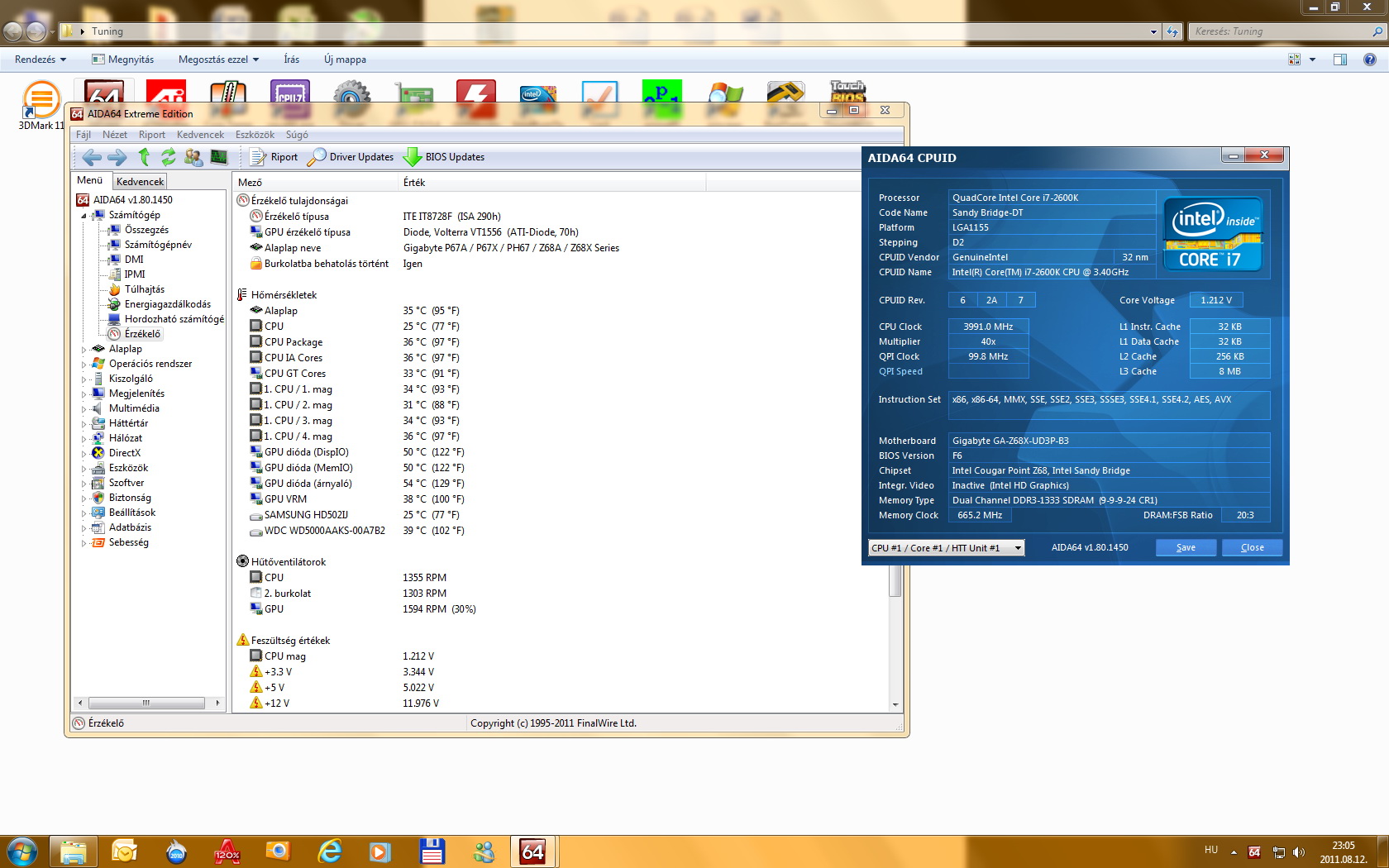Screen dimensions: 1389x868
Task: Click the AIDA64 taskbar button
Action: pyautogui.click(x=533, y=851)
